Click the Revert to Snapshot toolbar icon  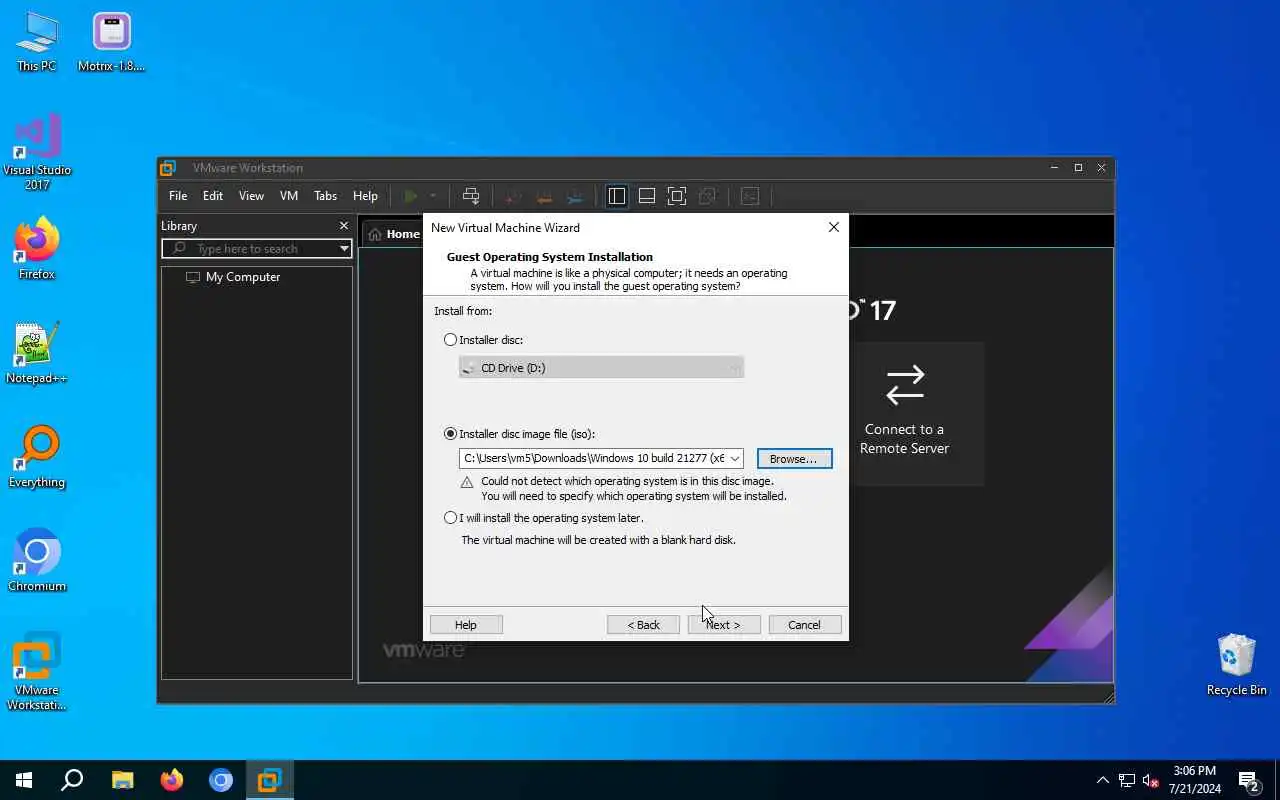[x=544, y=196]
